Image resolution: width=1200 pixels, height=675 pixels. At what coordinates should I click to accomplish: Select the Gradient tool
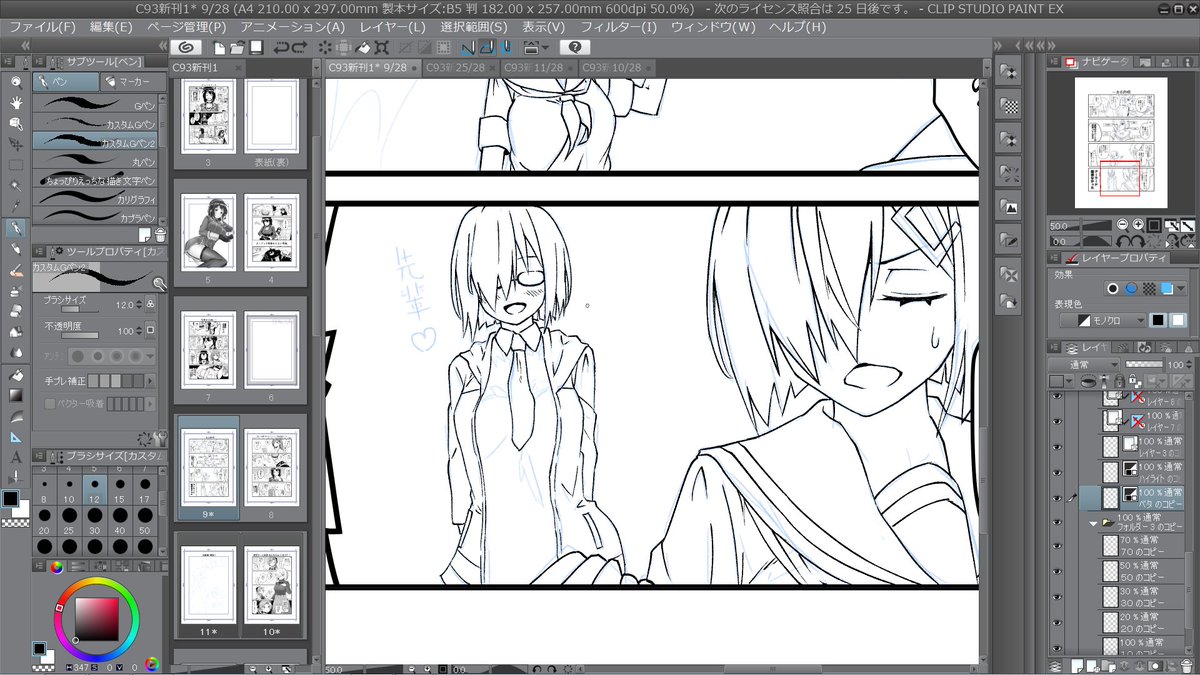point(16,395)
